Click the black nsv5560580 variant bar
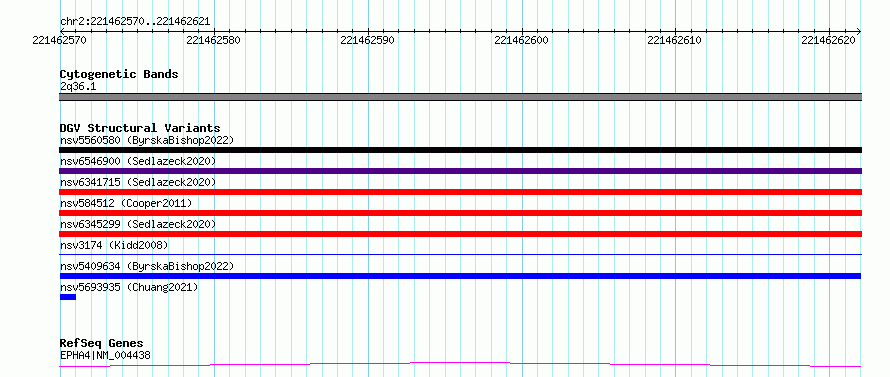890x377 pixels. 460,150
